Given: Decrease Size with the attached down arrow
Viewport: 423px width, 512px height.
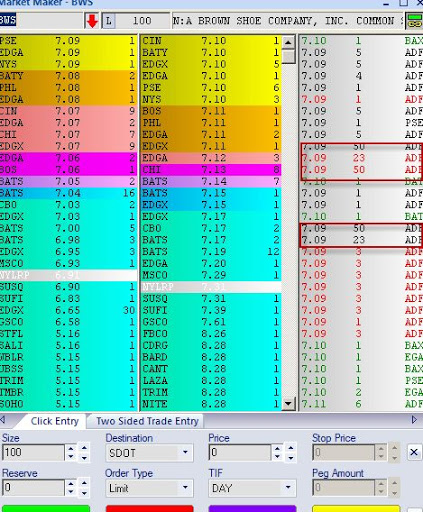Looking at the screenshot, I should tap(71, 456).
